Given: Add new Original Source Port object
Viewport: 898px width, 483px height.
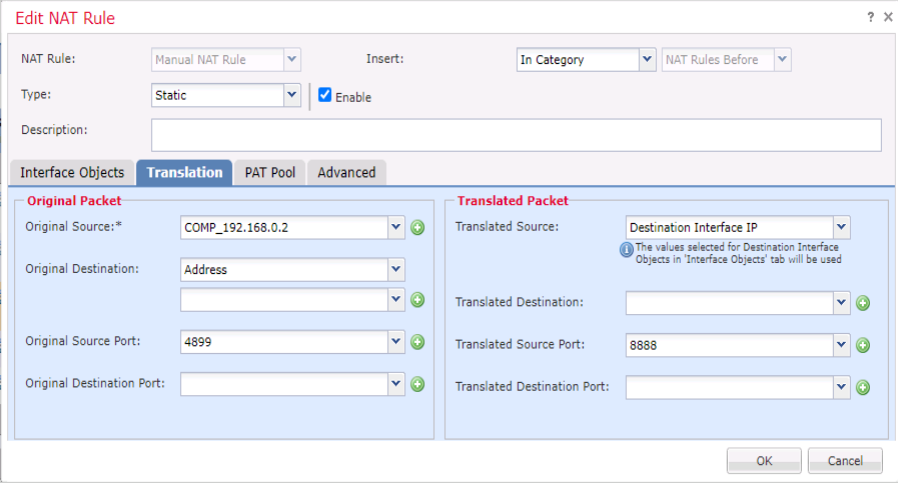Looking at the screenshot, I should [418, 342].
